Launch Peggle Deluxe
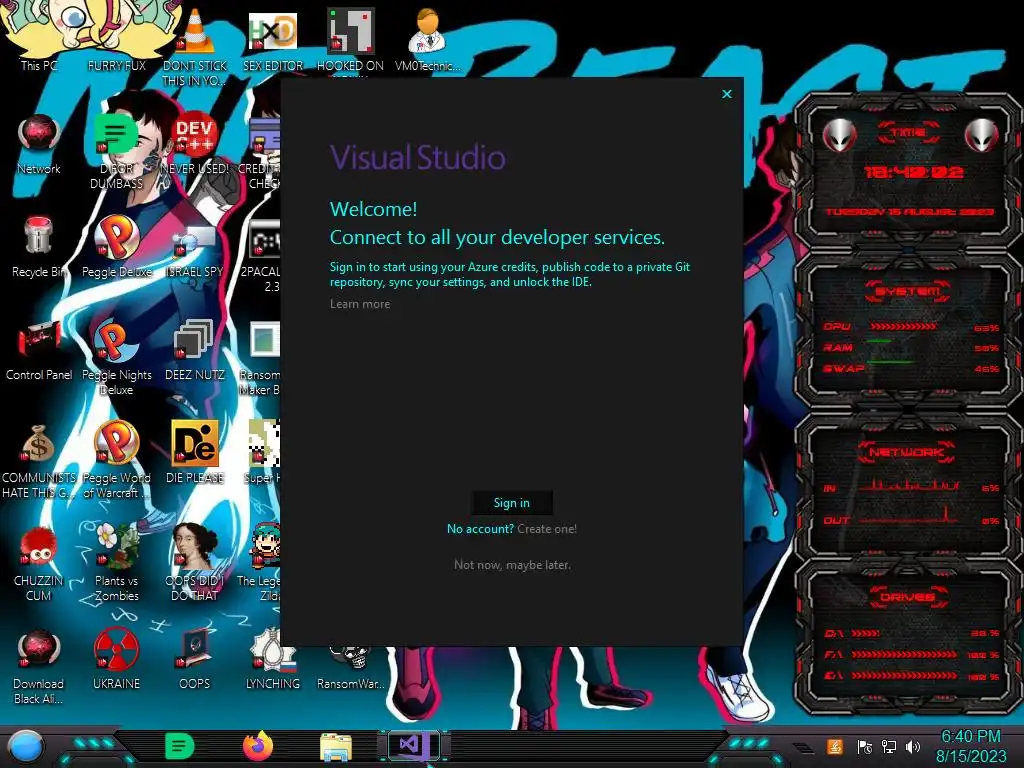This screenshot has height=768, width=1024. [117, 247]
